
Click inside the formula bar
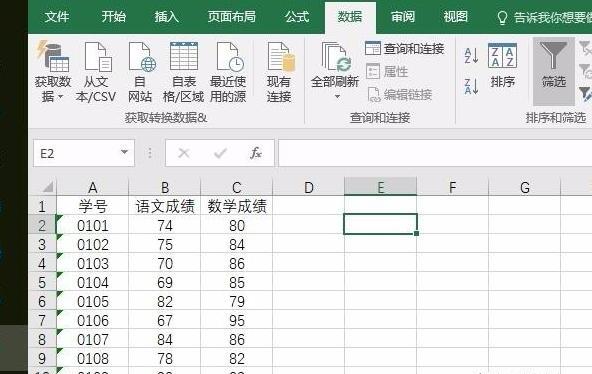click(x=435, y=153)
